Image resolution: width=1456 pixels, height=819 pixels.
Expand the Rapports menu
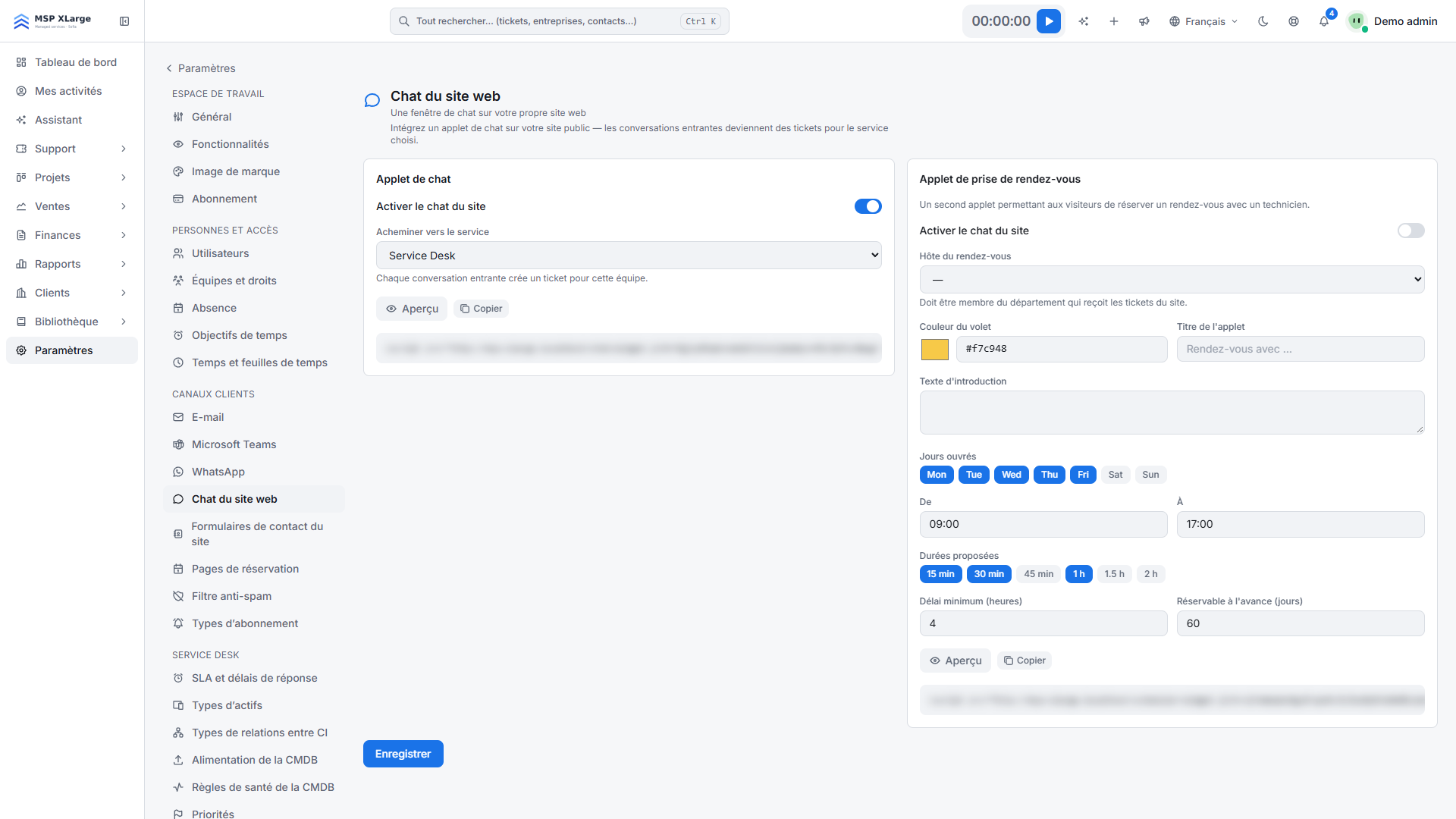click(x=72, y=264)
